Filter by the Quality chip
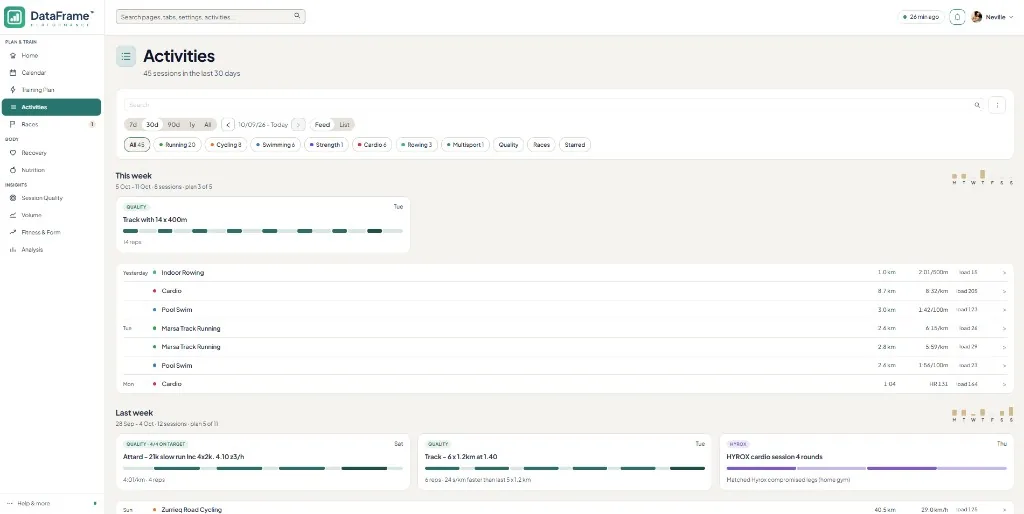This screenshot has width=1024, height=514. [508, 145]
